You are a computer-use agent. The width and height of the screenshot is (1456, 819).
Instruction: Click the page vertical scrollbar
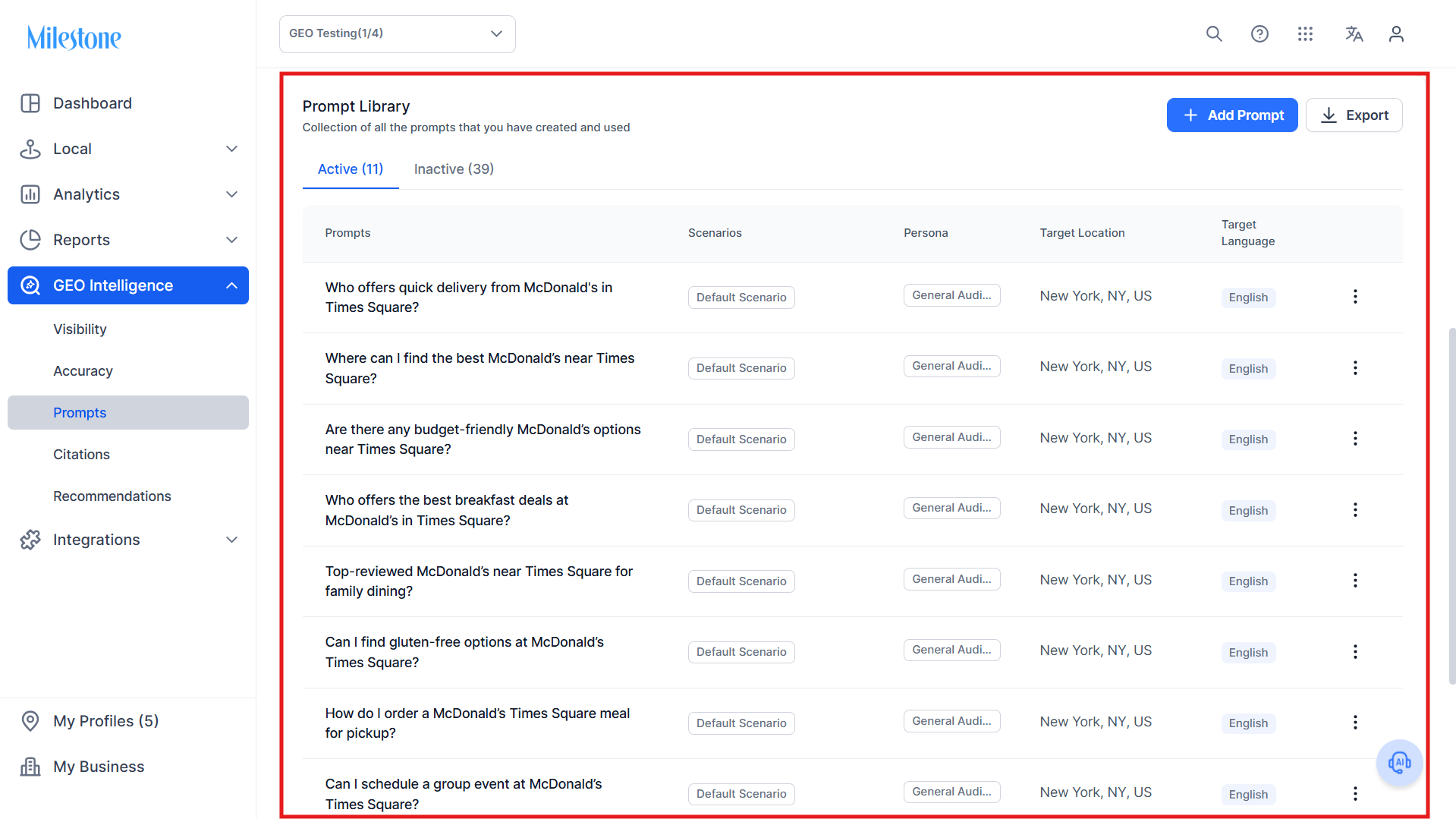click(x=1452, y=506)
